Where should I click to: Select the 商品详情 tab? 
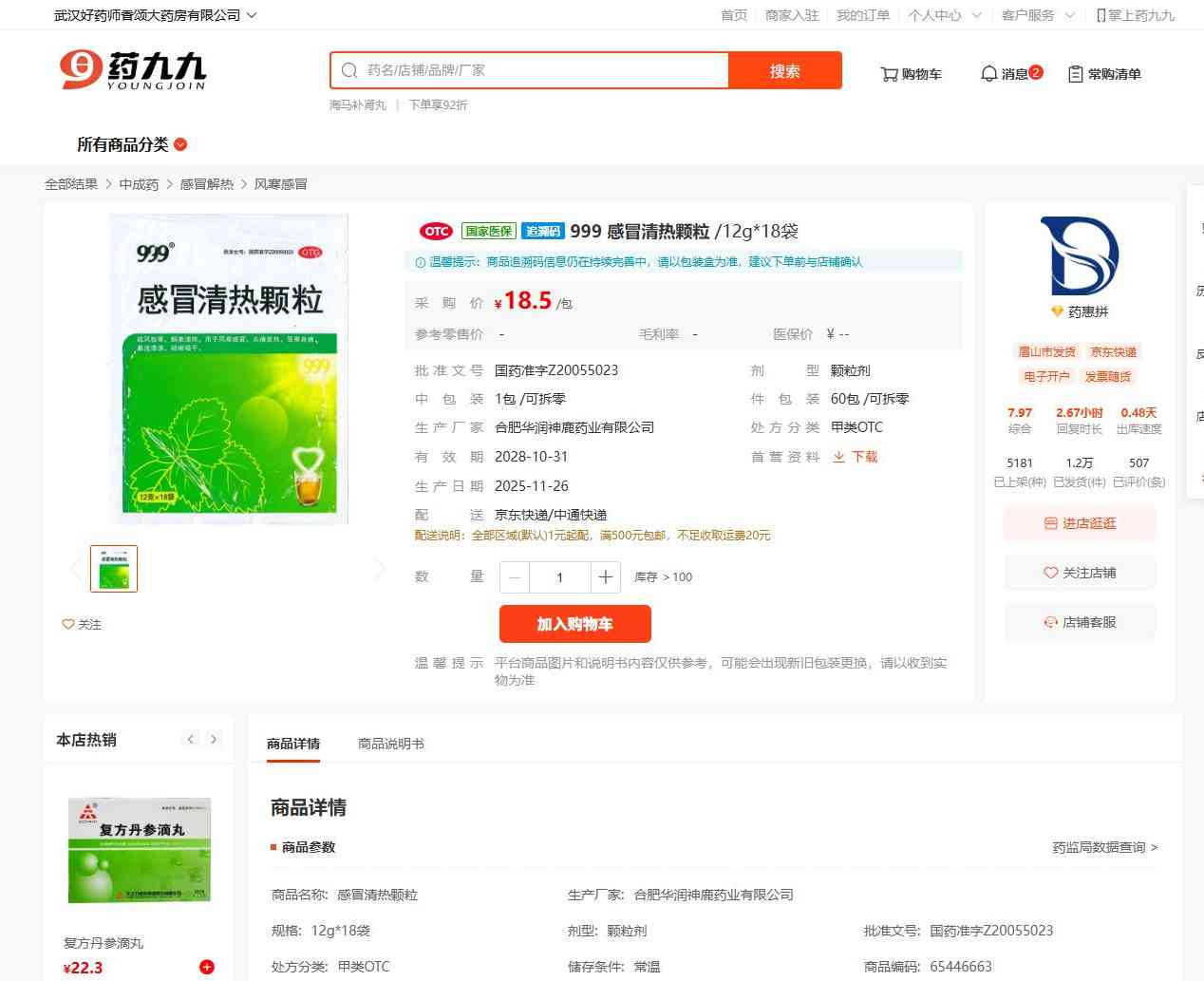[293, 744]
